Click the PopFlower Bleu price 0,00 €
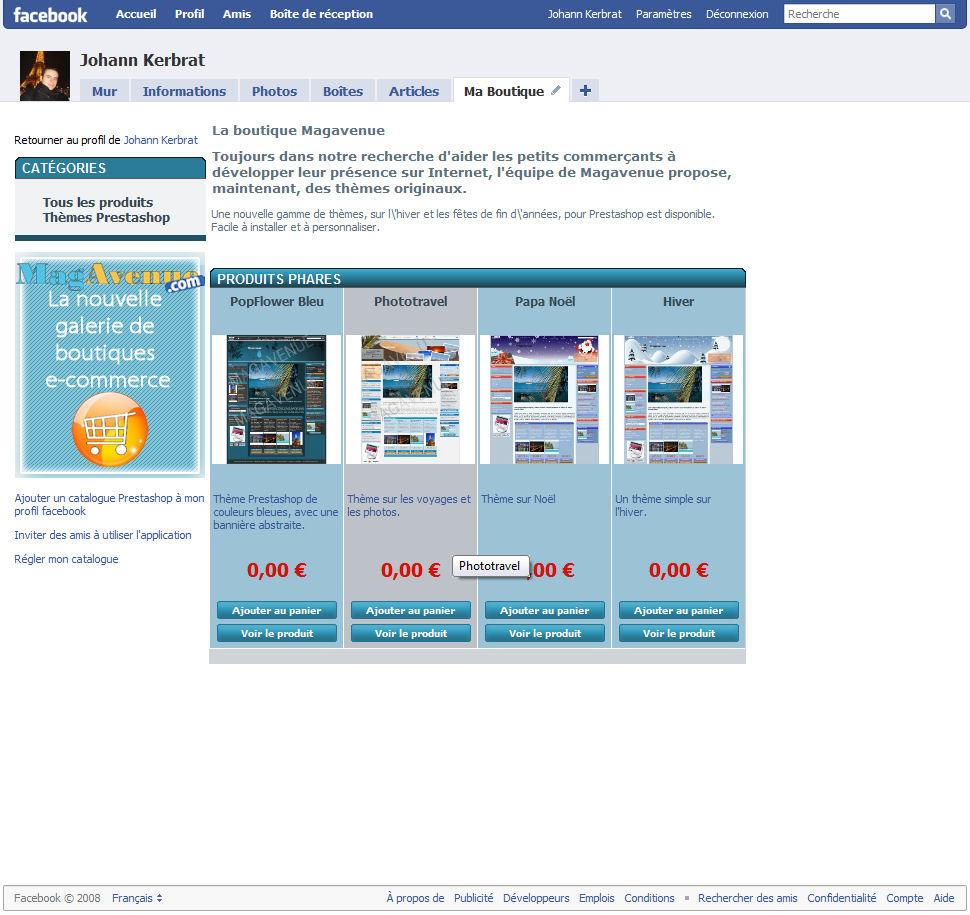Screen dimensions: 970x915 [277, 570]
